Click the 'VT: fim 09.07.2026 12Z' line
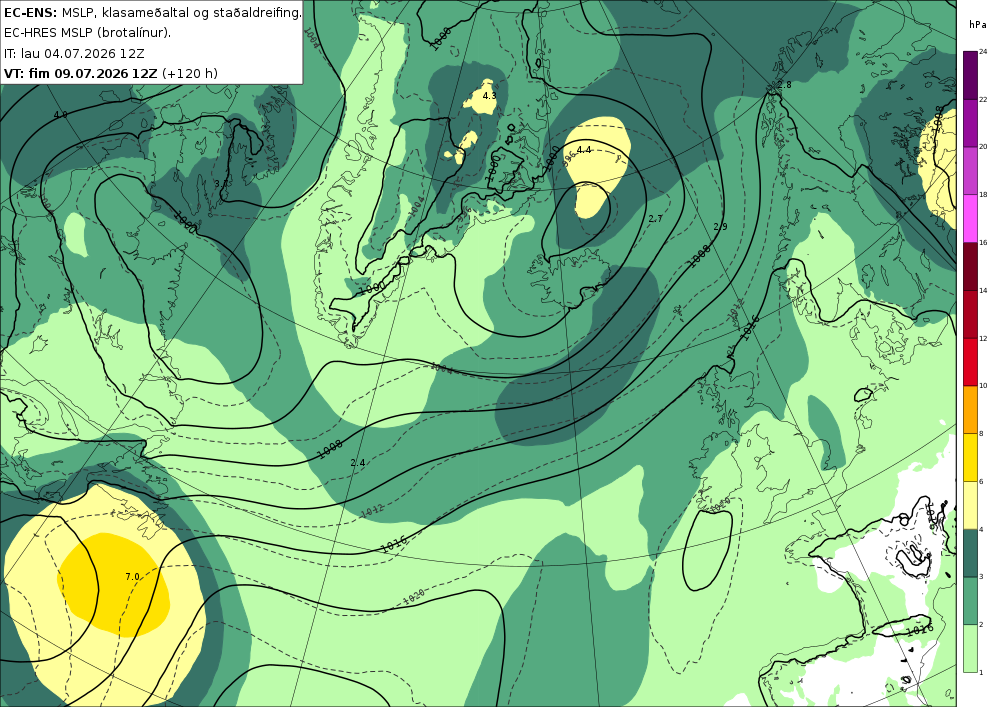1000x707 pixels. (x=80, y=73)
